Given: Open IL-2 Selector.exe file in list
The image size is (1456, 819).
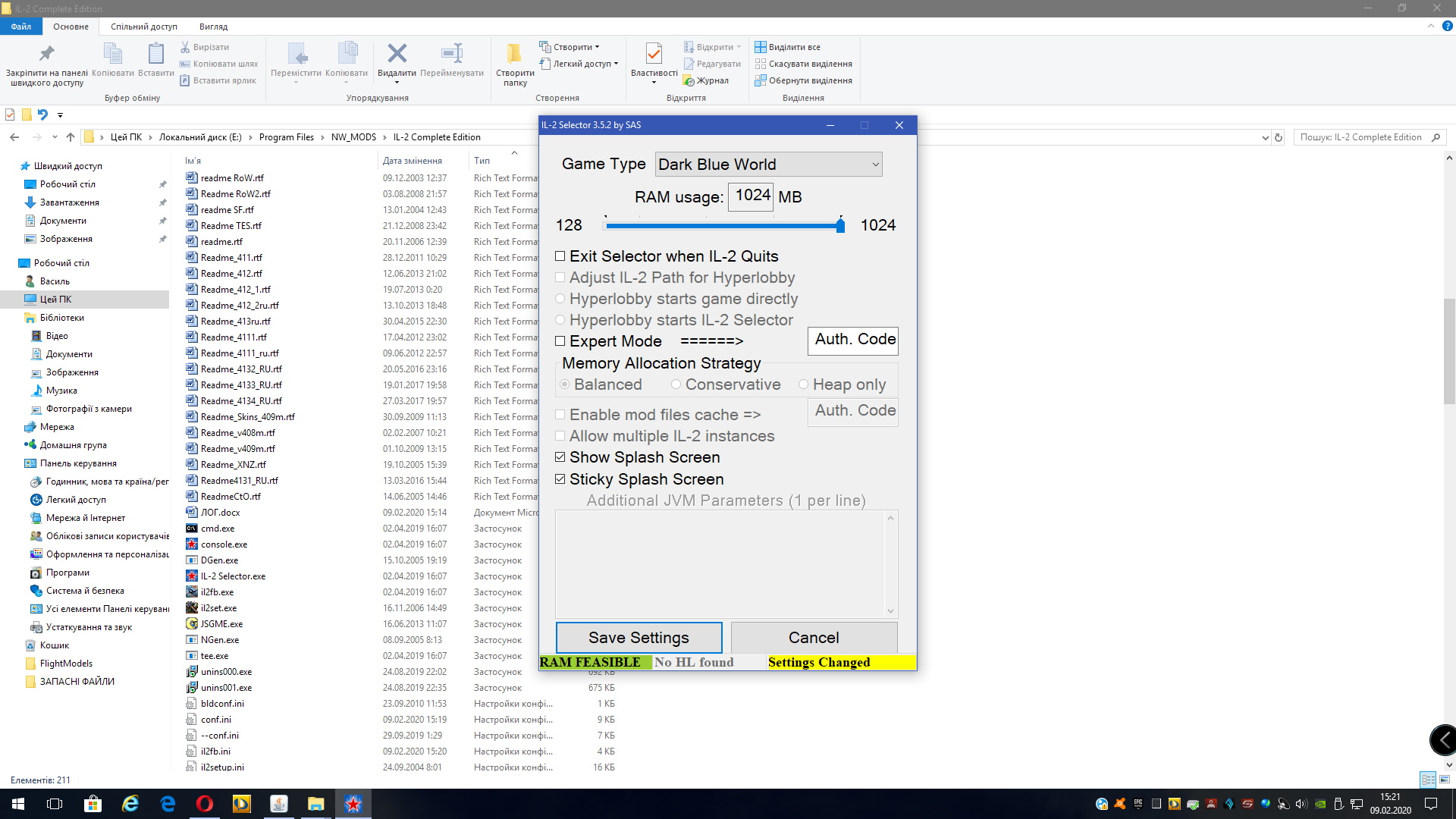Looking at the screenshot, I should coord(232,576).
